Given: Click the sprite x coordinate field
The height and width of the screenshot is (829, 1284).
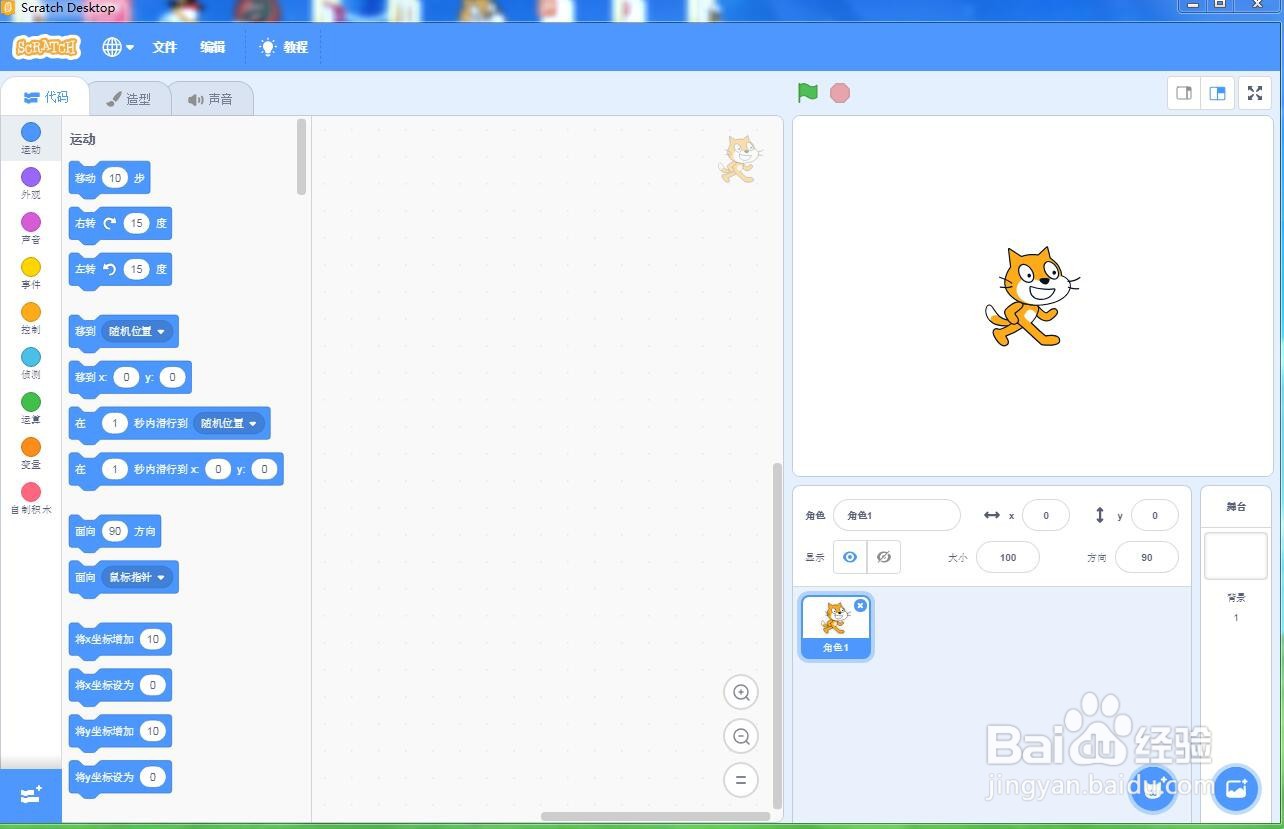Looking at the screenshot, I should click(1045, 515).
